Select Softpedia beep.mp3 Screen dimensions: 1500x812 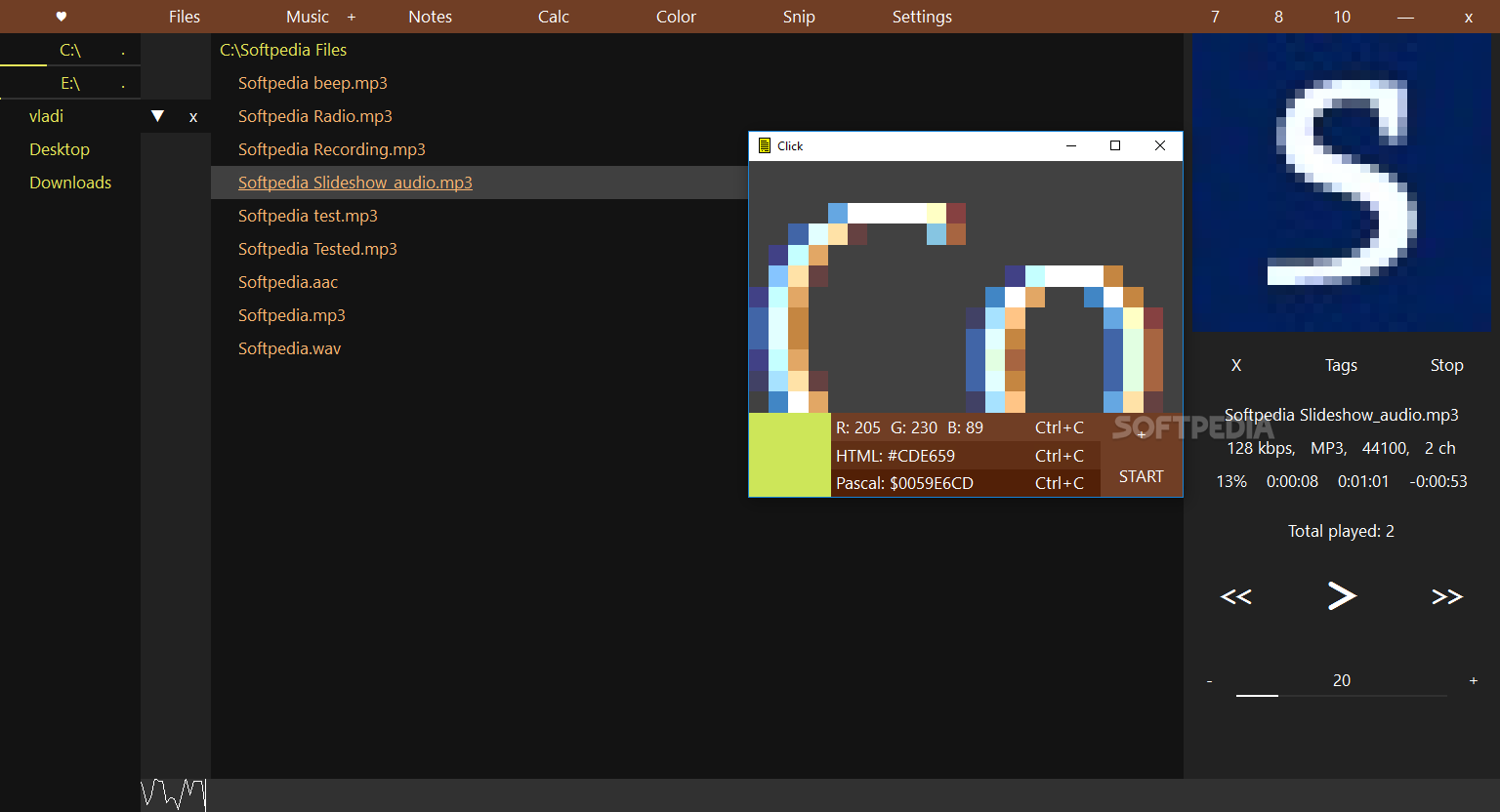coord(312,83)
